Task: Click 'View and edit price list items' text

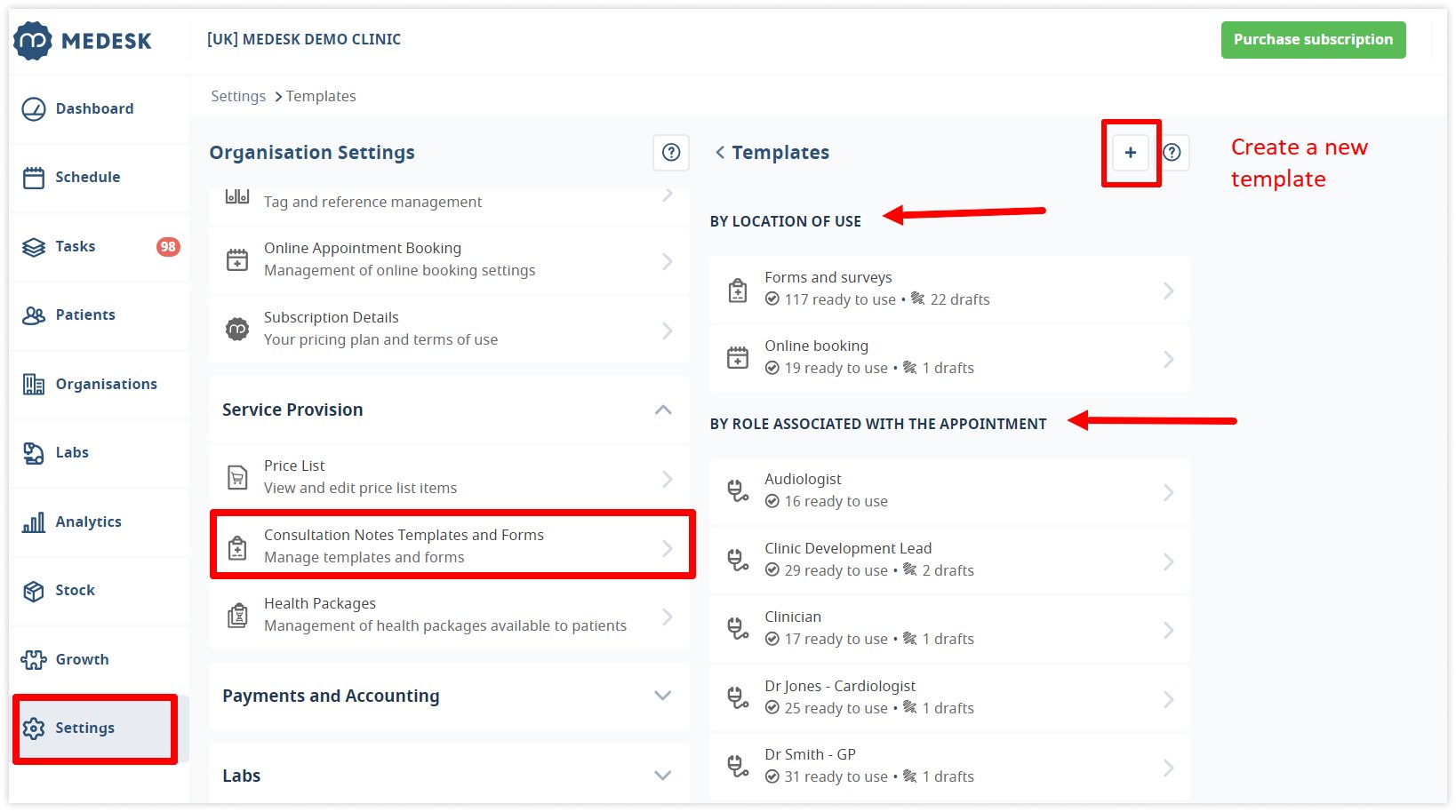Action: 361,489
